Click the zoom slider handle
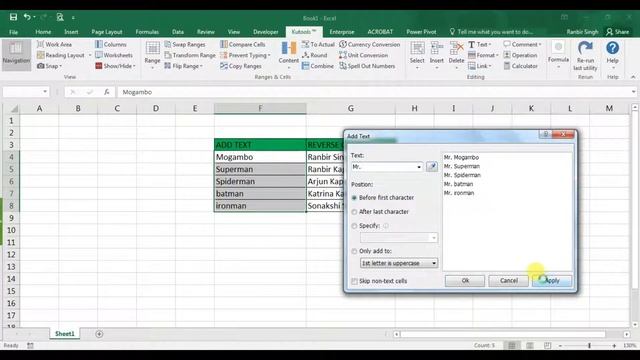This screenshot has width=640, height=360. tap(589, 346)
